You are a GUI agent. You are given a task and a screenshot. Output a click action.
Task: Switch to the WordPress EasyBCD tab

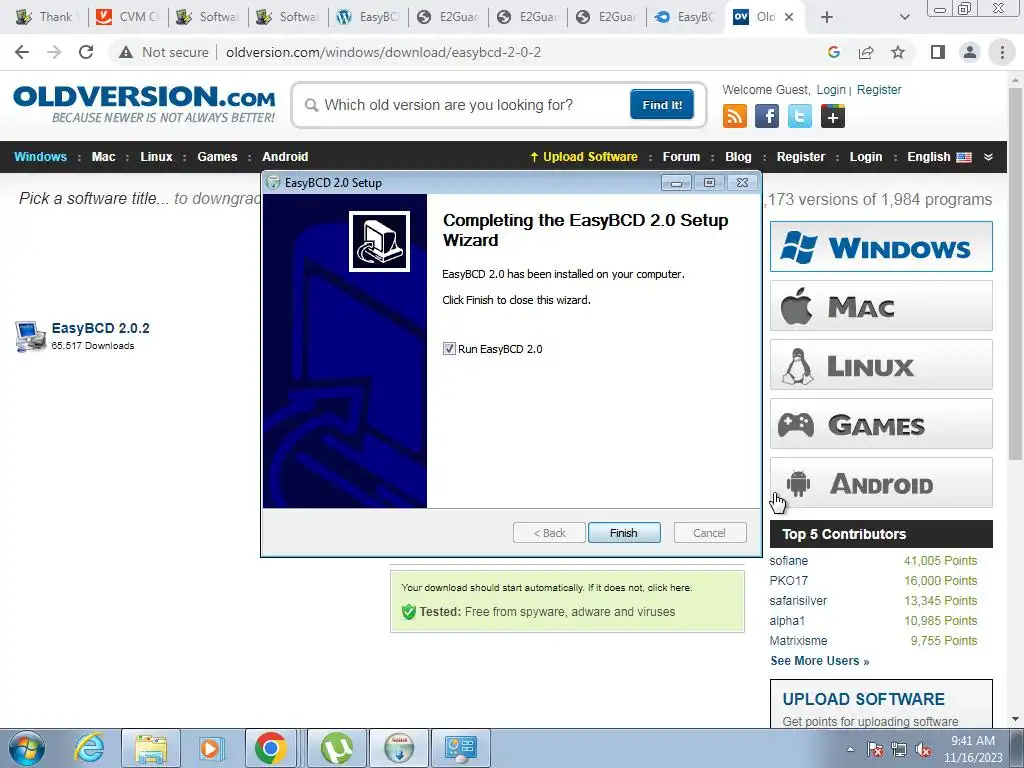point(368,17)
